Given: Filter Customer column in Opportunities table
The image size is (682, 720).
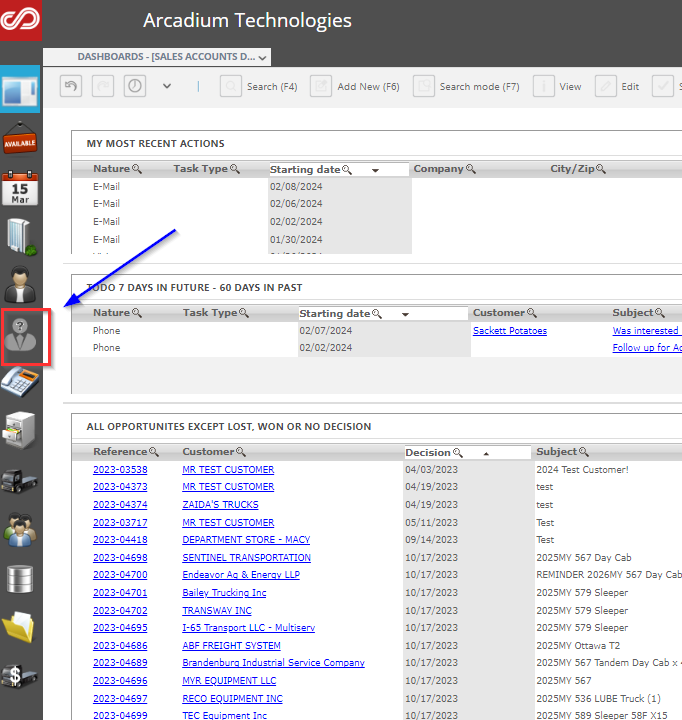Looking at the screenshot, I should 241,452.
